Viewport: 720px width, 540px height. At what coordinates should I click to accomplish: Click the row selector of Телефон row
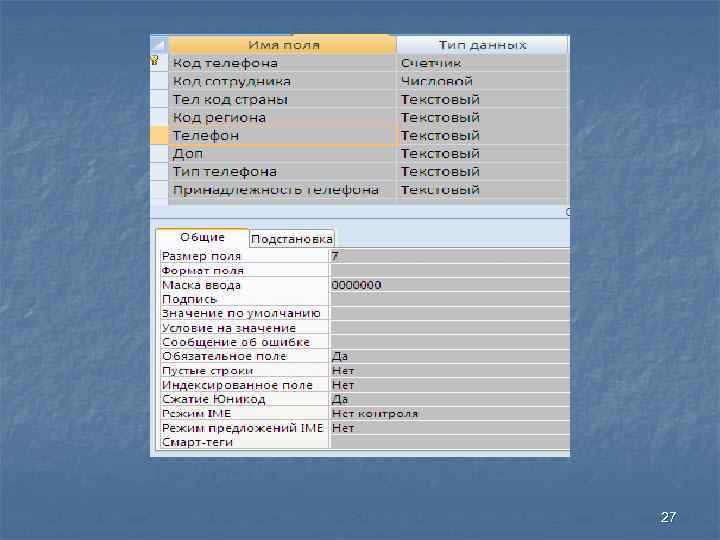[159, 135]
